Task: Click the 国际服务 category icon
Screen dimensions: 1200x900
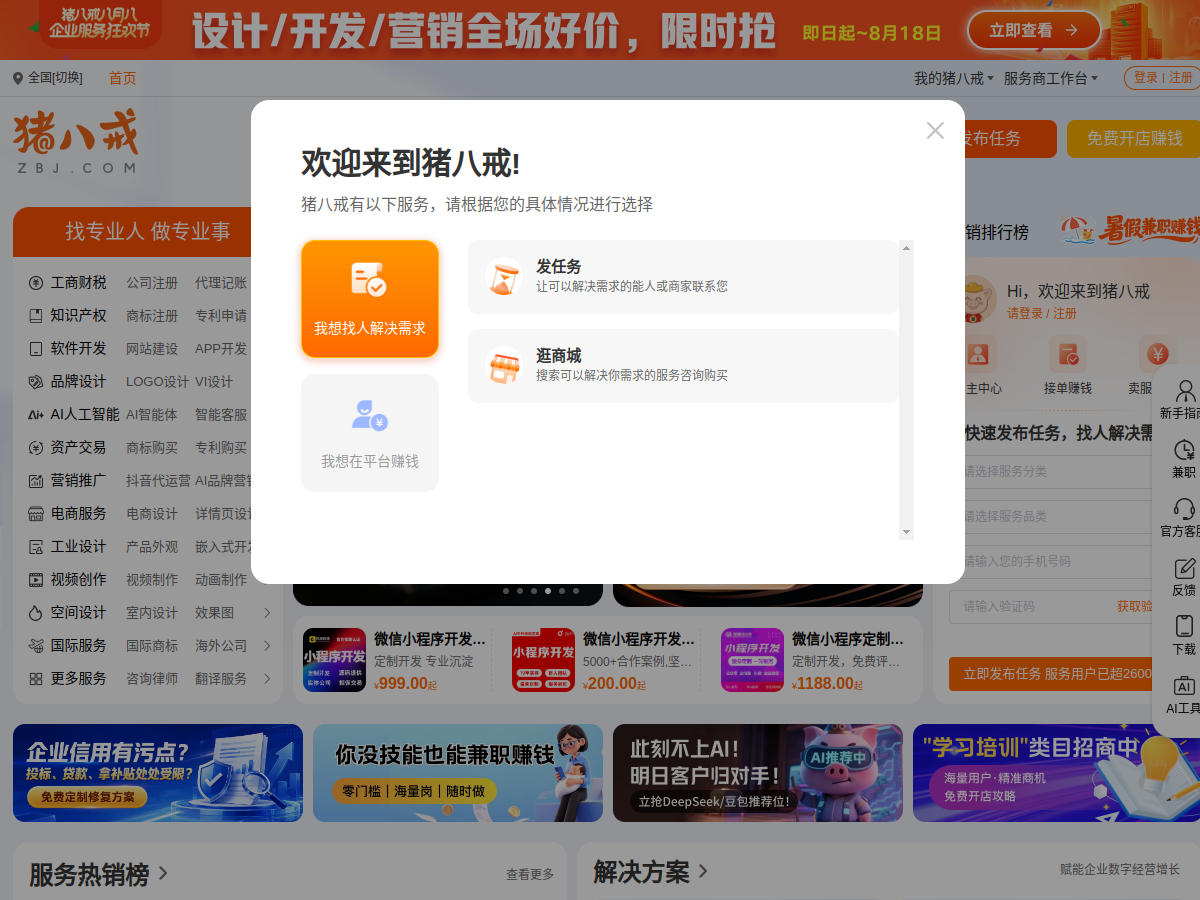Action: [36, 645]
